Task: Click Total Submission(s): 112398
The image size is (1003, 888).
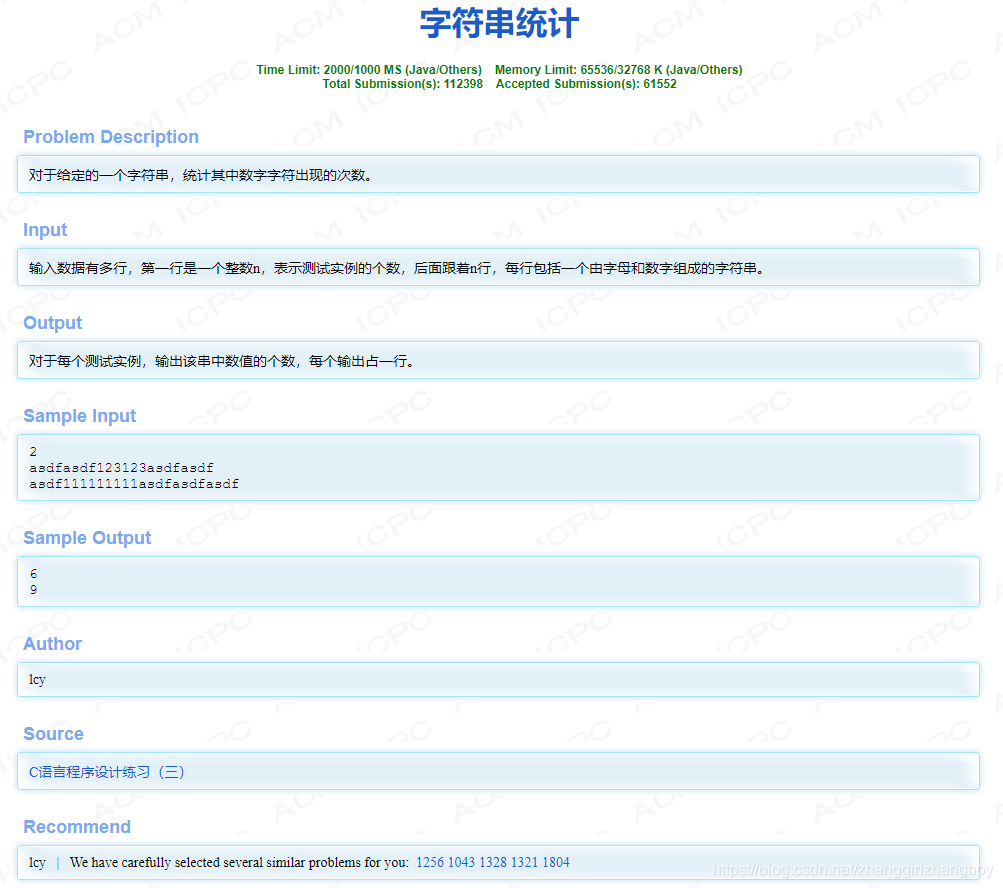Action: 402,84
